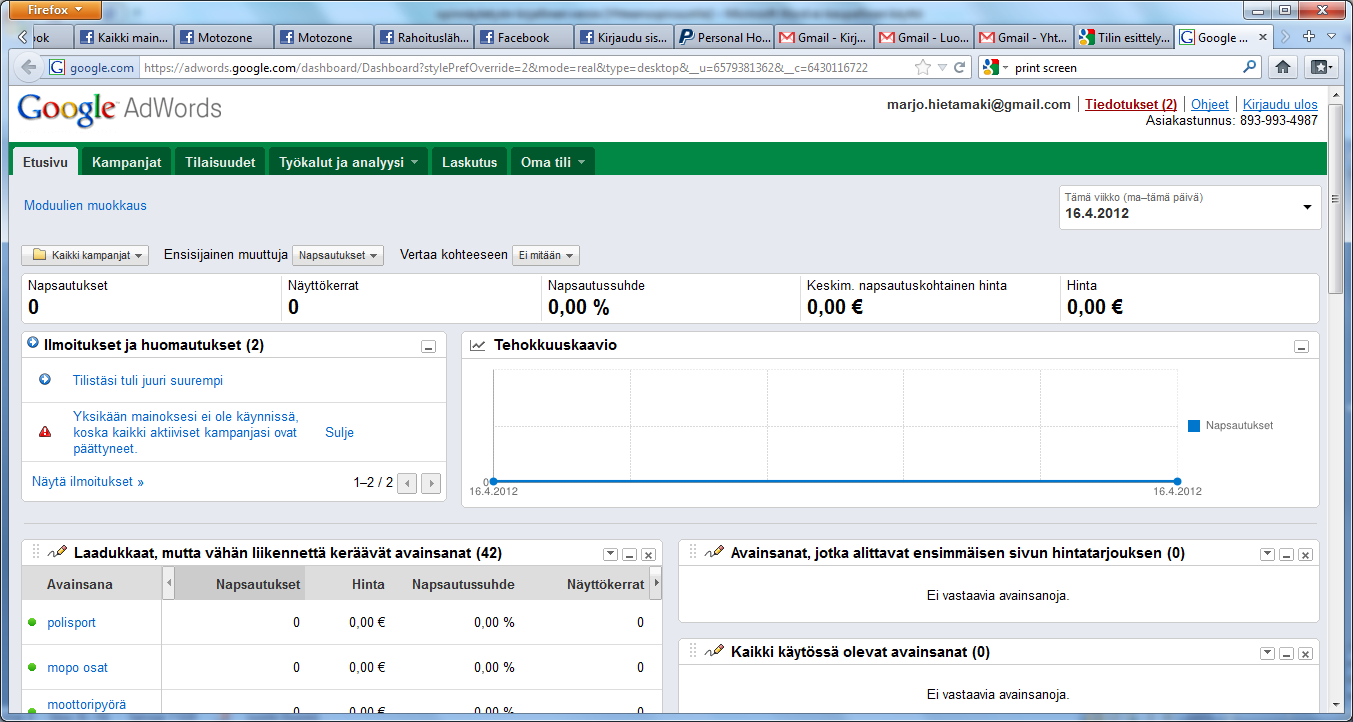The image size is (1353, 722).
Task: Click Näytä ilmoitukset » link
Action: tap(88, 481)
